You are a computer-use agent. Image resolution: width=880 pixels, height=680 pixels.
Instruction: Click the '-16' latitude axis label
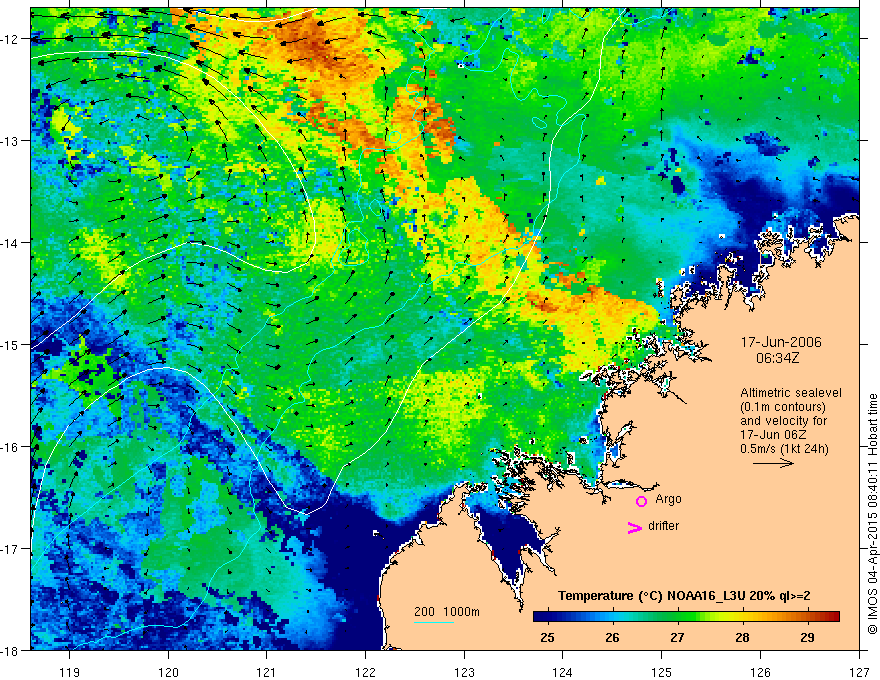[x=10, y=447]
